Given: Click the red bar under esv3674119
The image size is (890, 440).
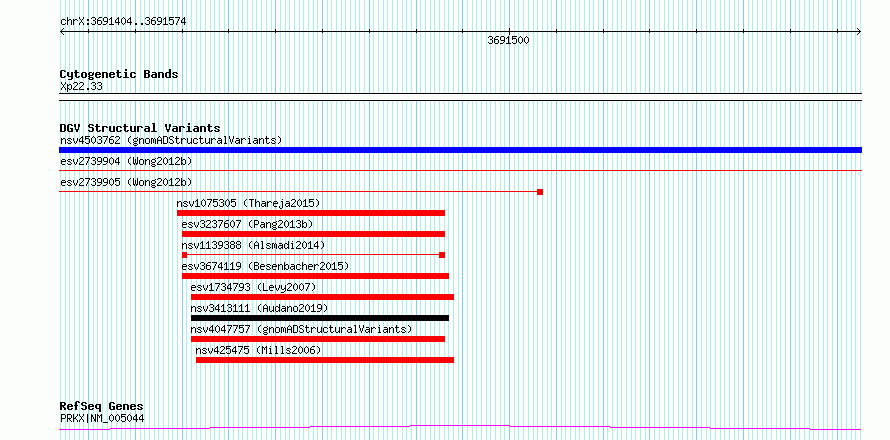Looking at the screenshot, I should (315, 276).
